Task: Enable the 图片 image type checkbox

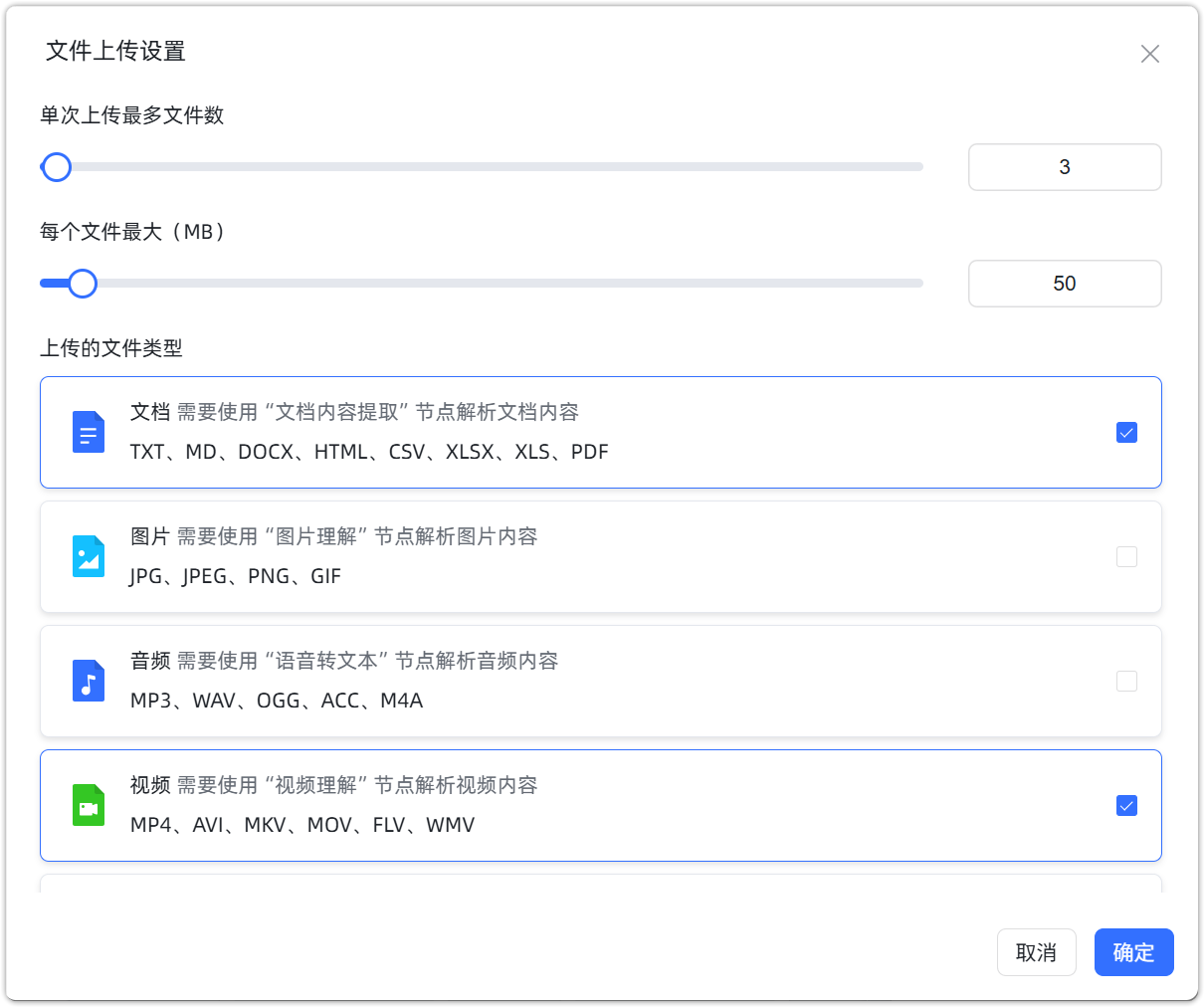Action: point(1126,557)
